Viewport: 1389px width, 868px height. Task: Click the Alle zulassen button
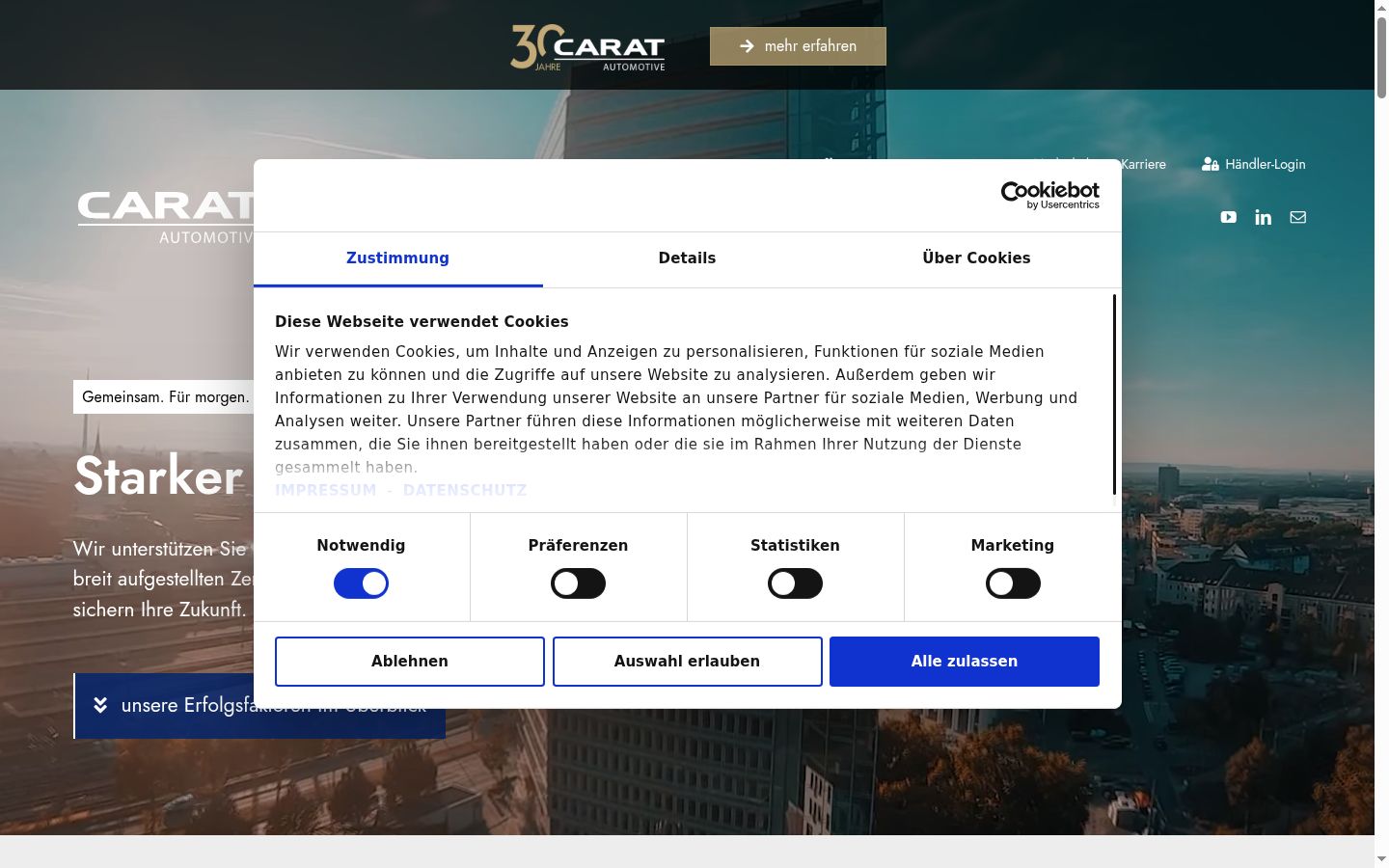(965, 662)
